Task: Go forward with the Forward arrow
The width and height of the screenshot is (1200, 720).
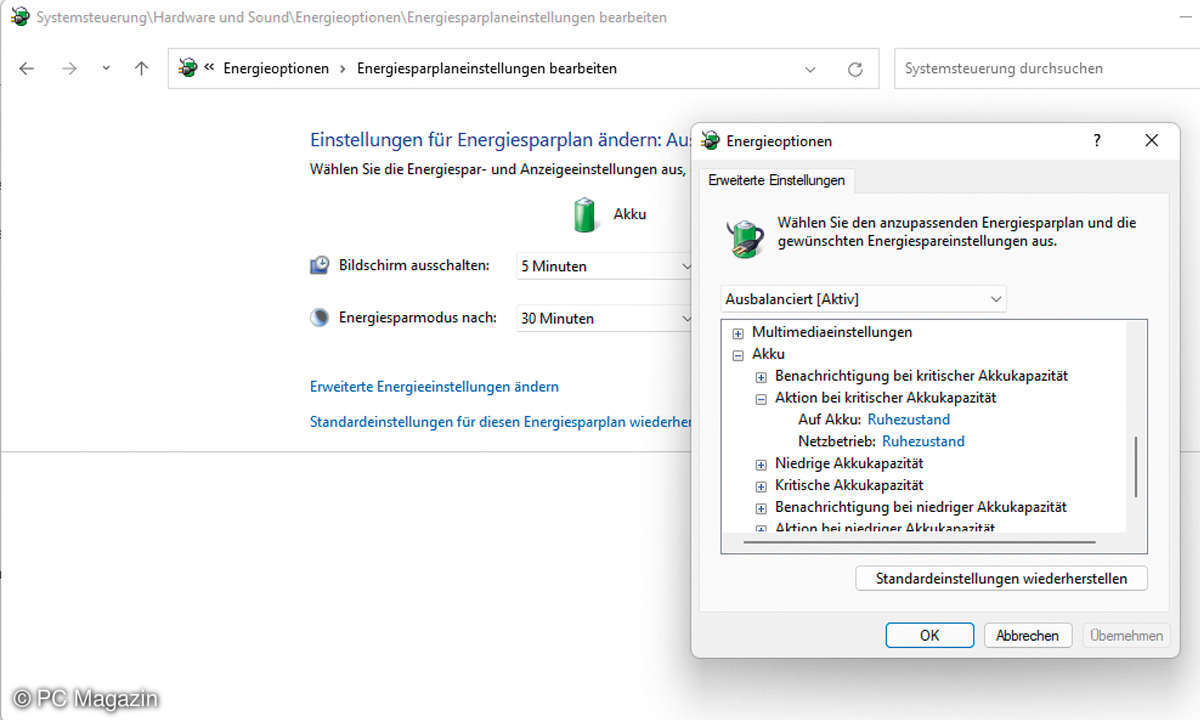Action: click(69, 69)
